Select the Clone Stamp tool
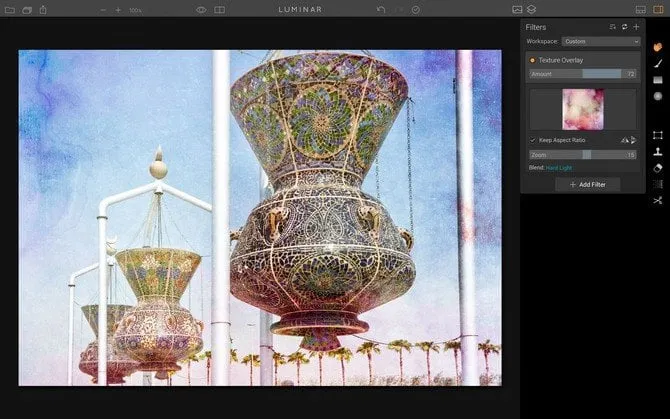 tap(658, 152)
